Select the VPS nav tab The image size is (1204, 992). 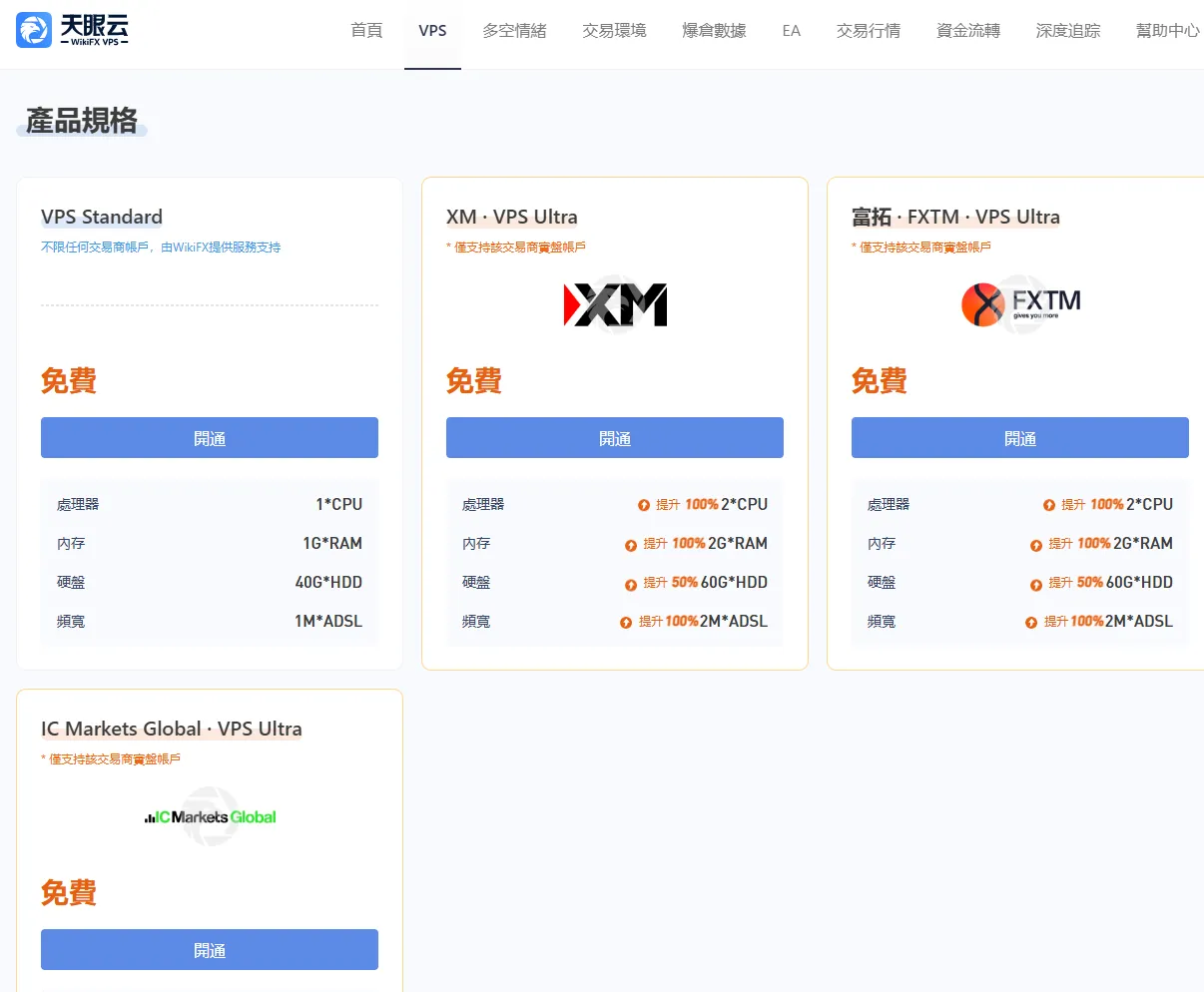tap(432, 31)
